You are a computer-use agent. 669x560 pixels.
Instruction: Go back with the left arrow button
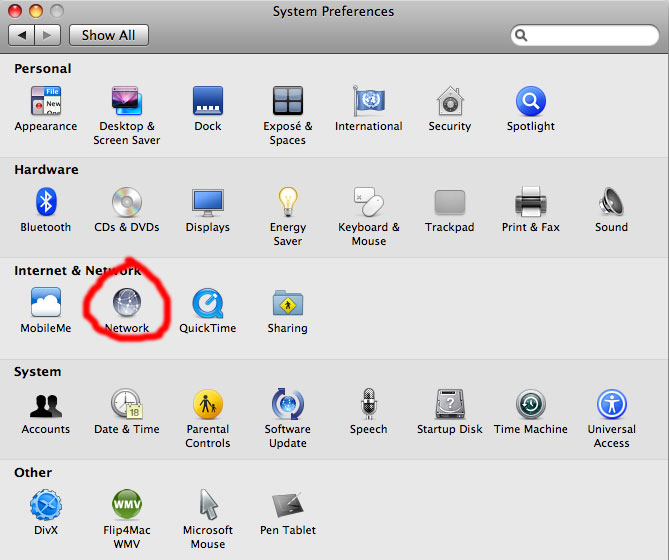(21, 35)
